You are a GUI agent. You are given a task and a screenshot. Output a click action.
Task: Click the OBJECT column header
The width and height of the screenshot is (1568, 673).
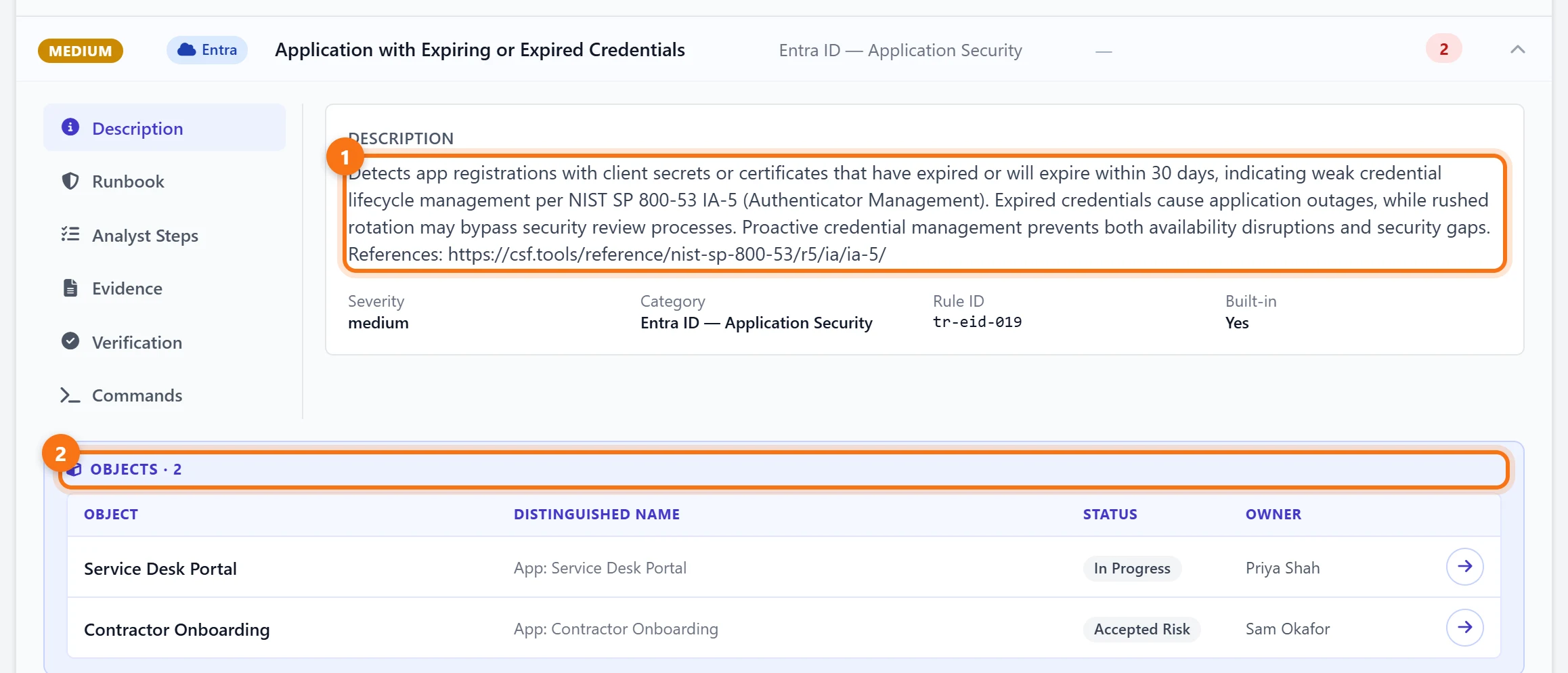(111, 514)
